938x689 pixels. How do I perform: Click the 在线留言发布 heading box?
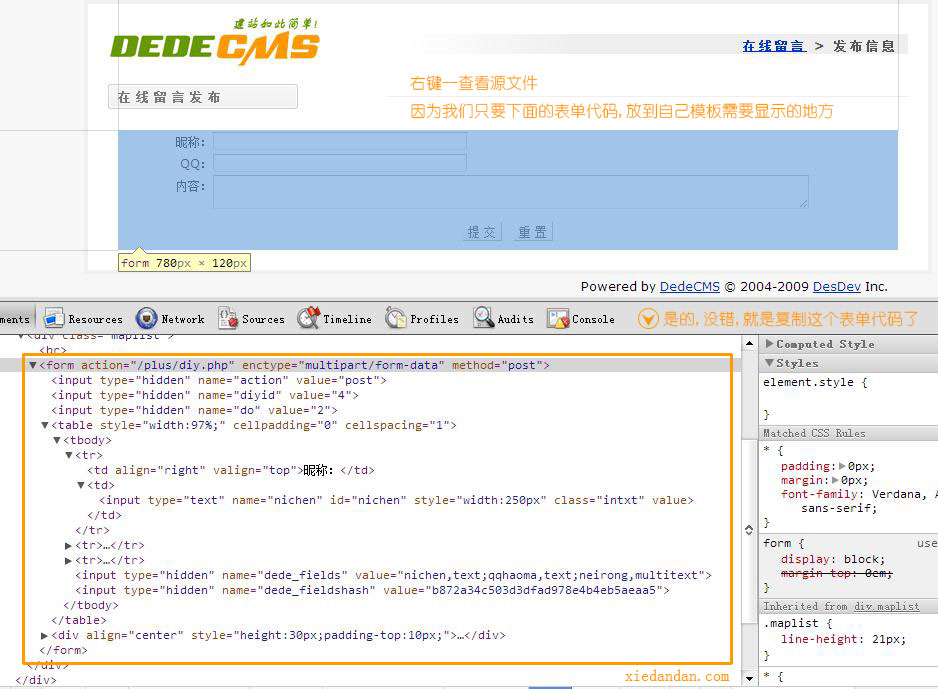203,97
